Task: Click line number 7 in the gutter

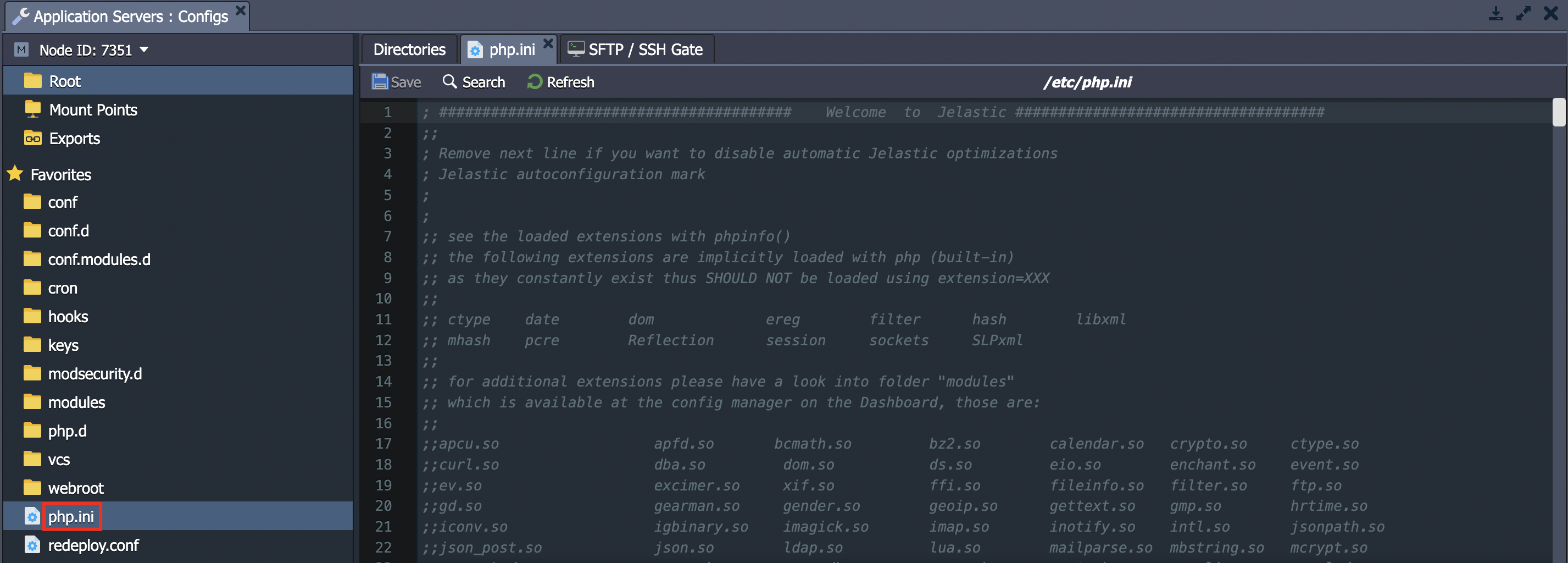Action: pyautogui.click(x=388, y=236)
